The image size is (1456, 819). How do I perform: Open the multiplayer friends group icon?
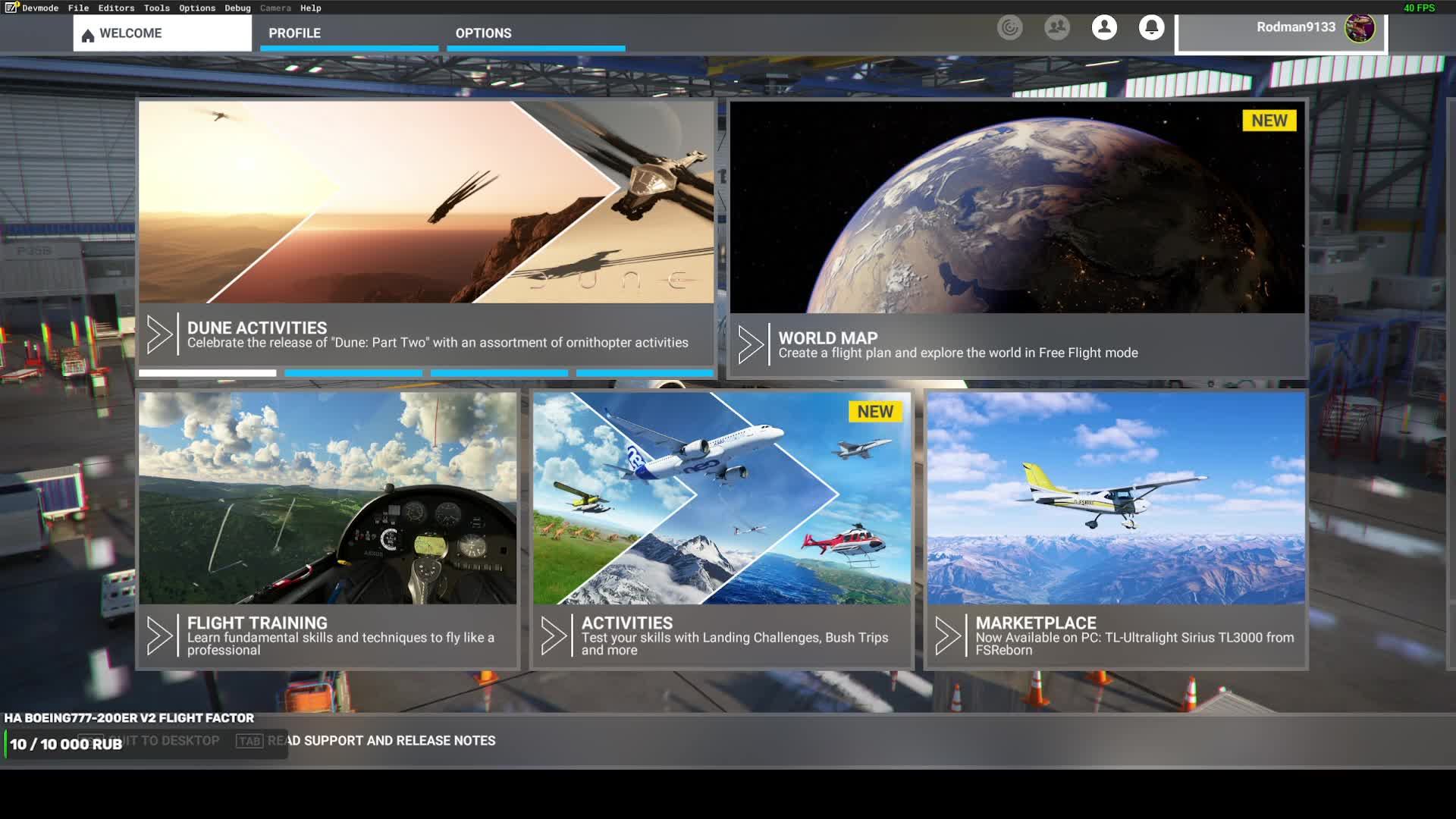[1056, 28]
